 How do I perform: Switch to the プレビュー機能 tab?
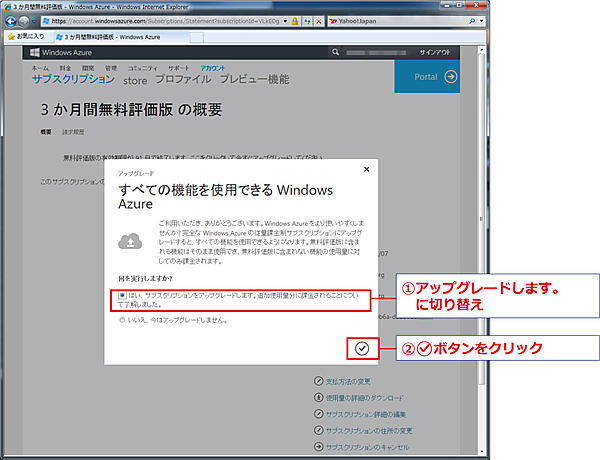(x=254, y=79)
